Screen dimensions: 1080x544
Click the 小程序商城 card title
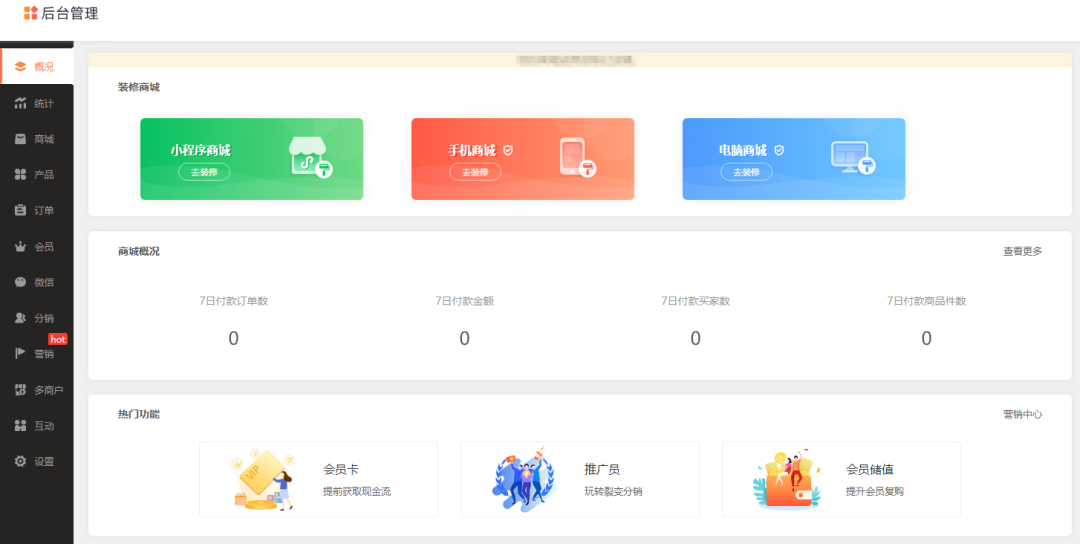click(x=200, y=150)
